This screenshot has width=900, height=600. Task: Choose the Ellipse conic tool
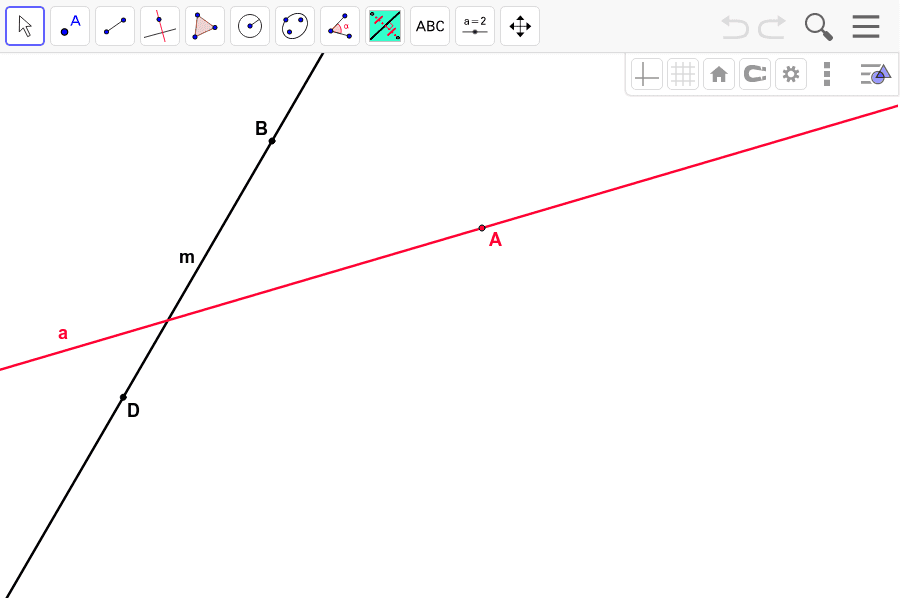click(x=295, y=26)
